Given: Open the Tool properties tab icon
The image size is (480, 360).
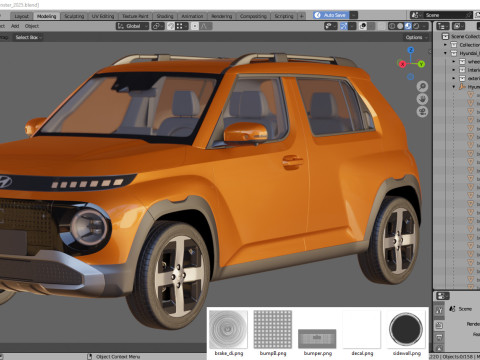Looking at the screenshot, I should tap(439, 310).
